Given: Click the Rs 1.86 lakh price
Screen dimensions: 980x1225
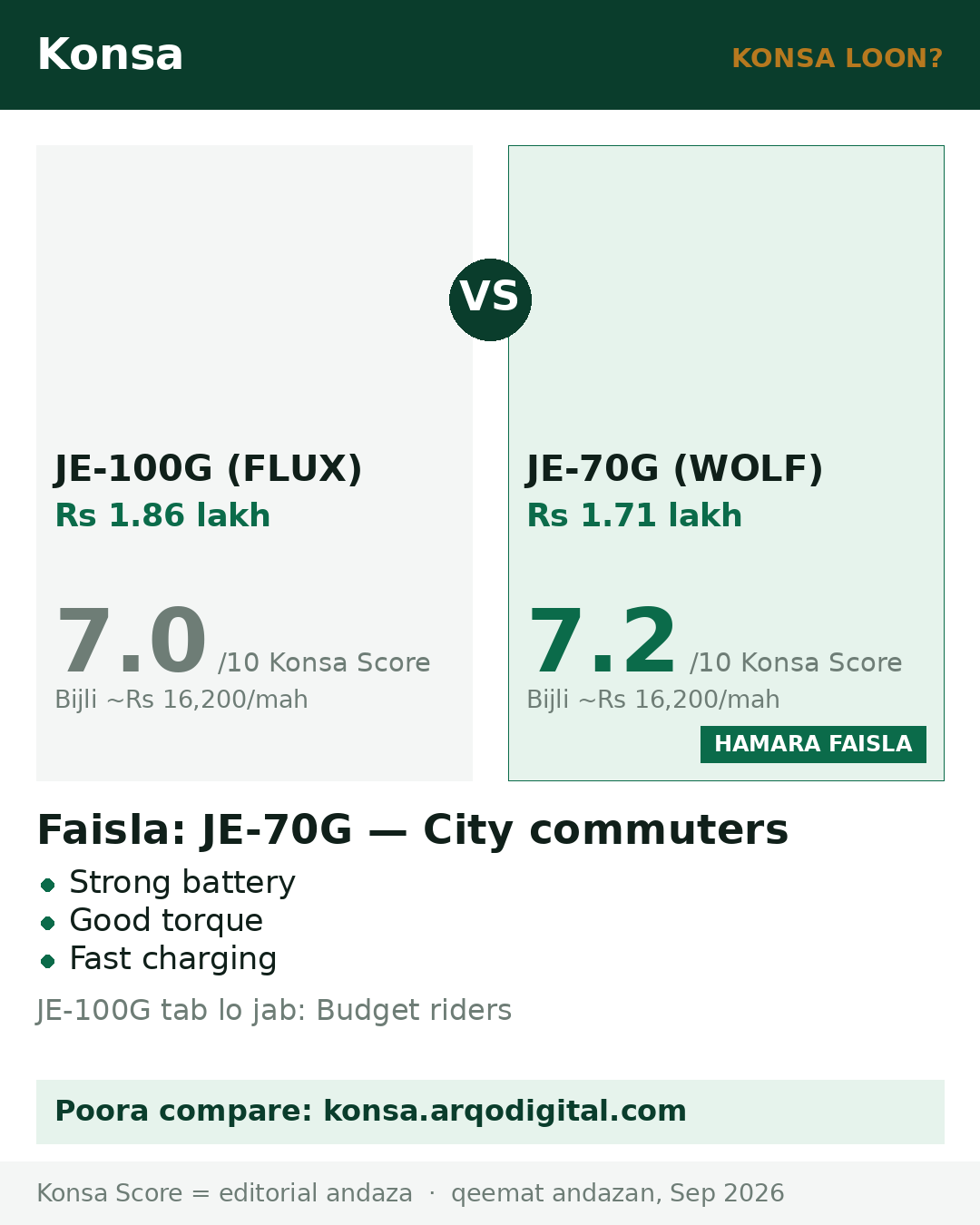Looking at the screenshot, I should 162,515.
